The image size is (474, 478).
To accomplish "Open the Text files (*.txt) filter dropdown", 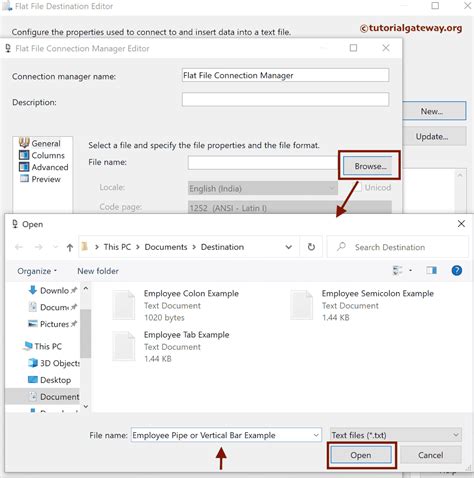I will click(396, 435).
